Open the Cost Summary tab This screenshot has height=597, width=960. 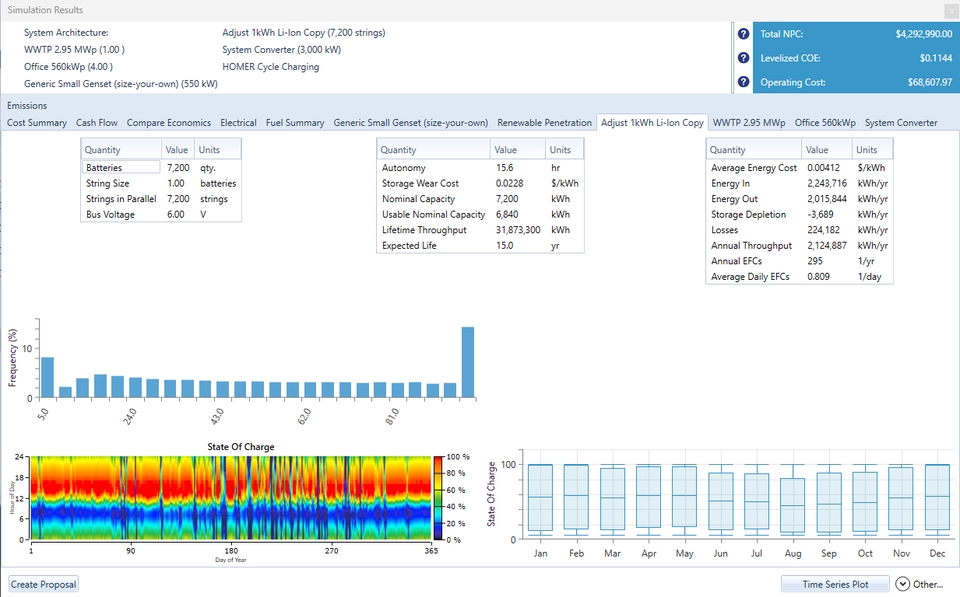pos(37,123)
